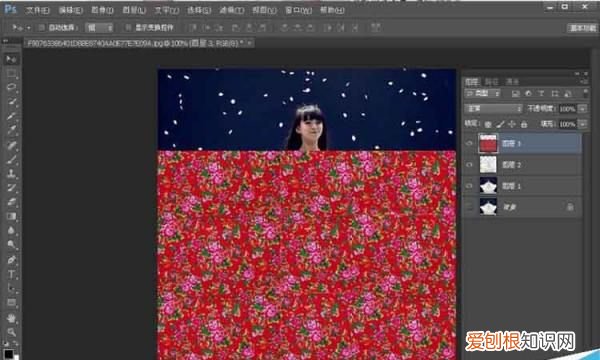Click the smart object filter icon

(568, 93)
